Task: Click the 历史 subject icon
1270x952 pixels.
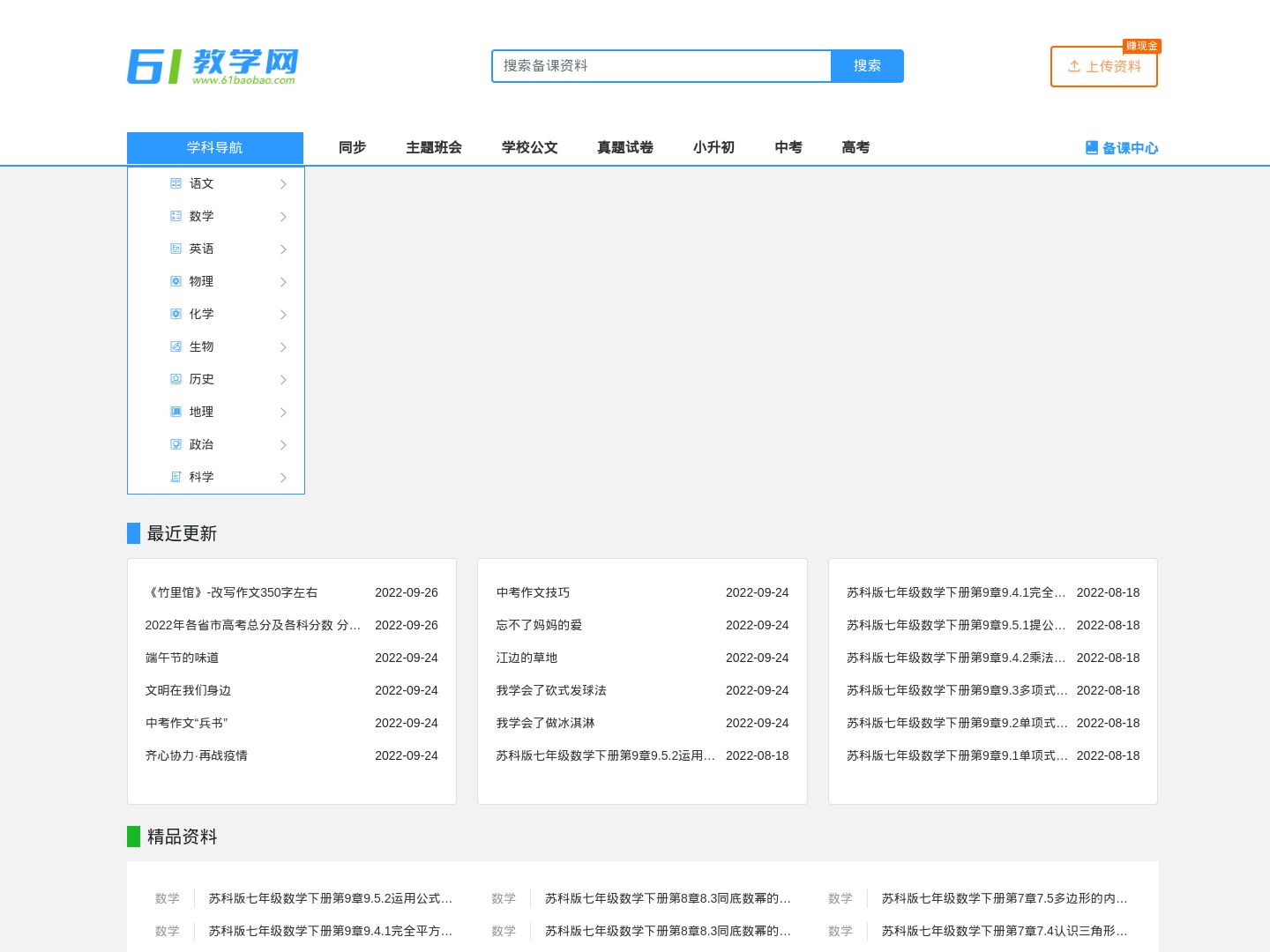Action: [x=176, y=379]
